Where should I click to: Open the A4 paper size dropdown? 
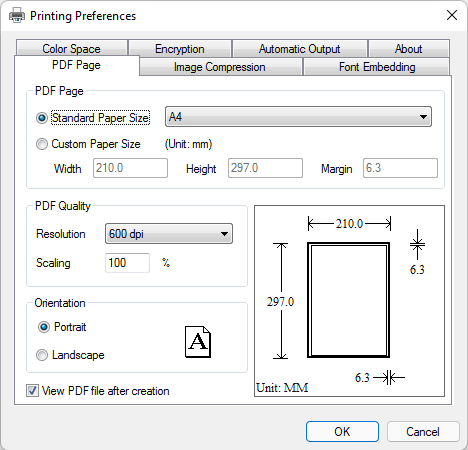(298, 117)
